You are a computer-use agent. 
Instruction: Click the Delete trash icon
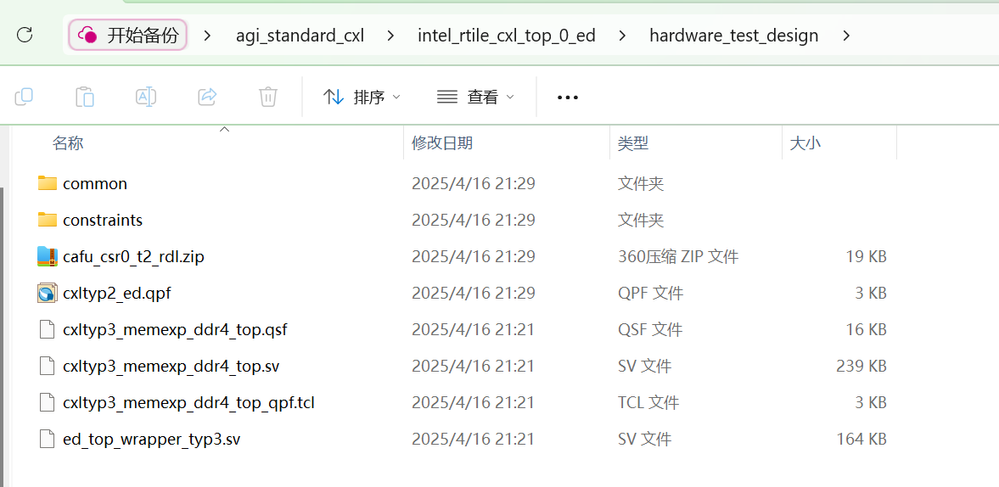268,97
